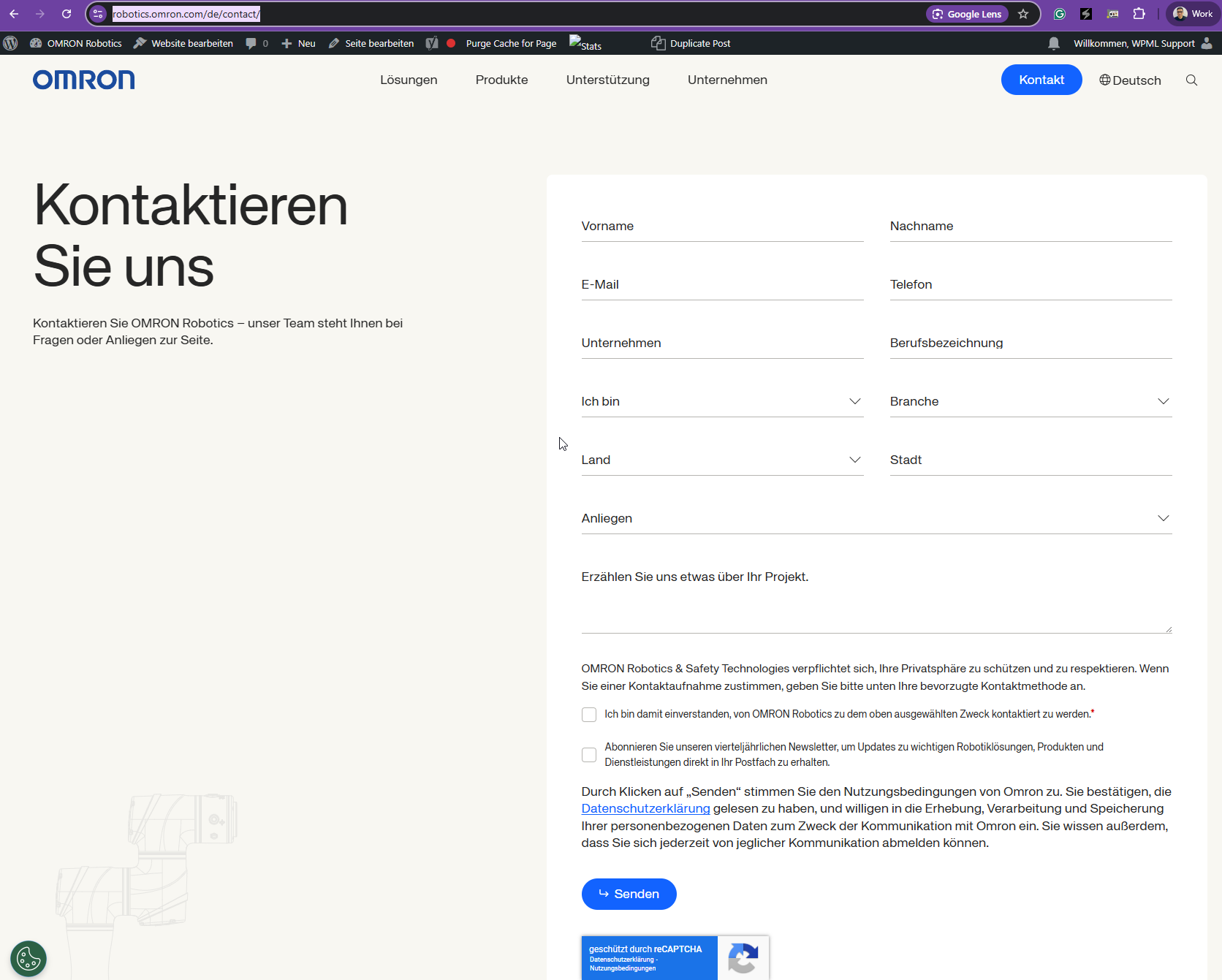Screen dimensions: 1222x980
Task: Expand the Land dropdown
Action: click(x=722, y=460)
